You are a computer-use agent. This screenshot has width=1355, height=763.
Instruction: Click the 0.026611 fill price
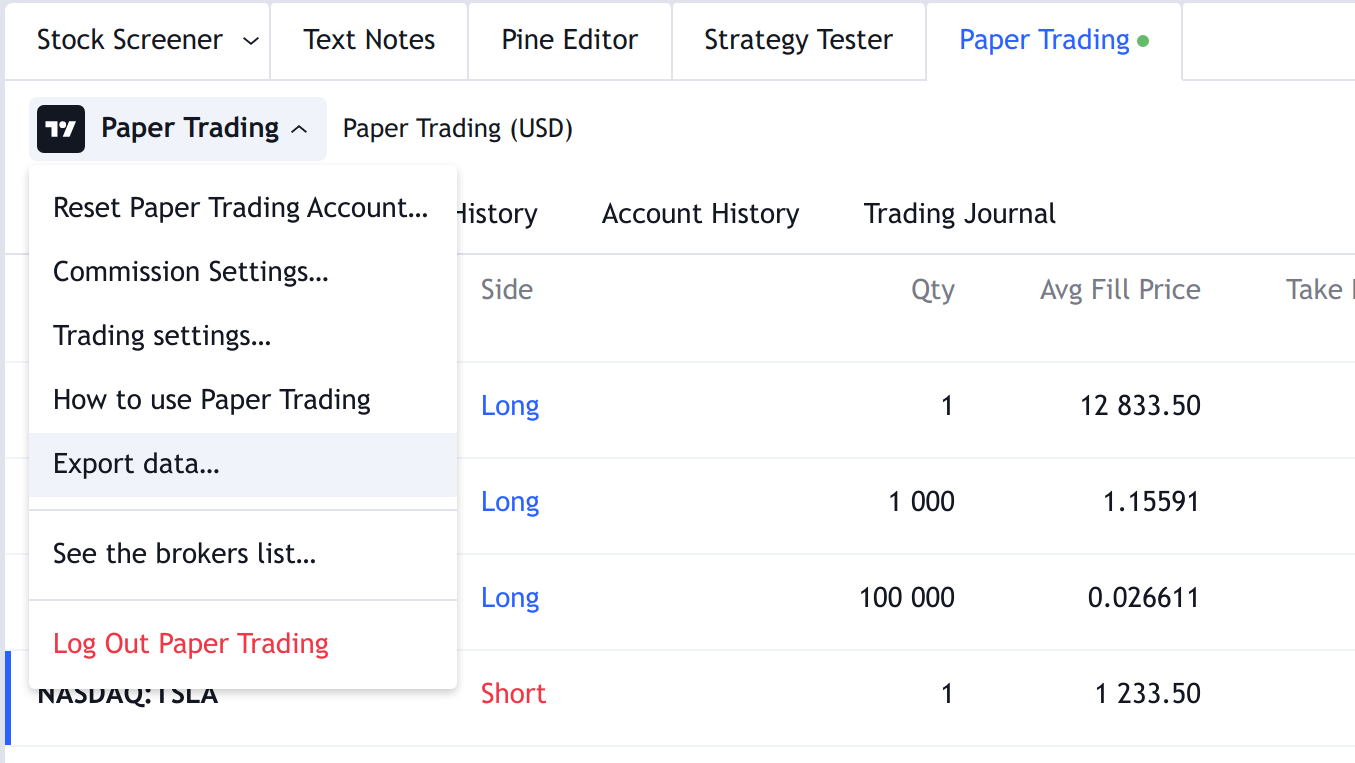point(1144,598)
